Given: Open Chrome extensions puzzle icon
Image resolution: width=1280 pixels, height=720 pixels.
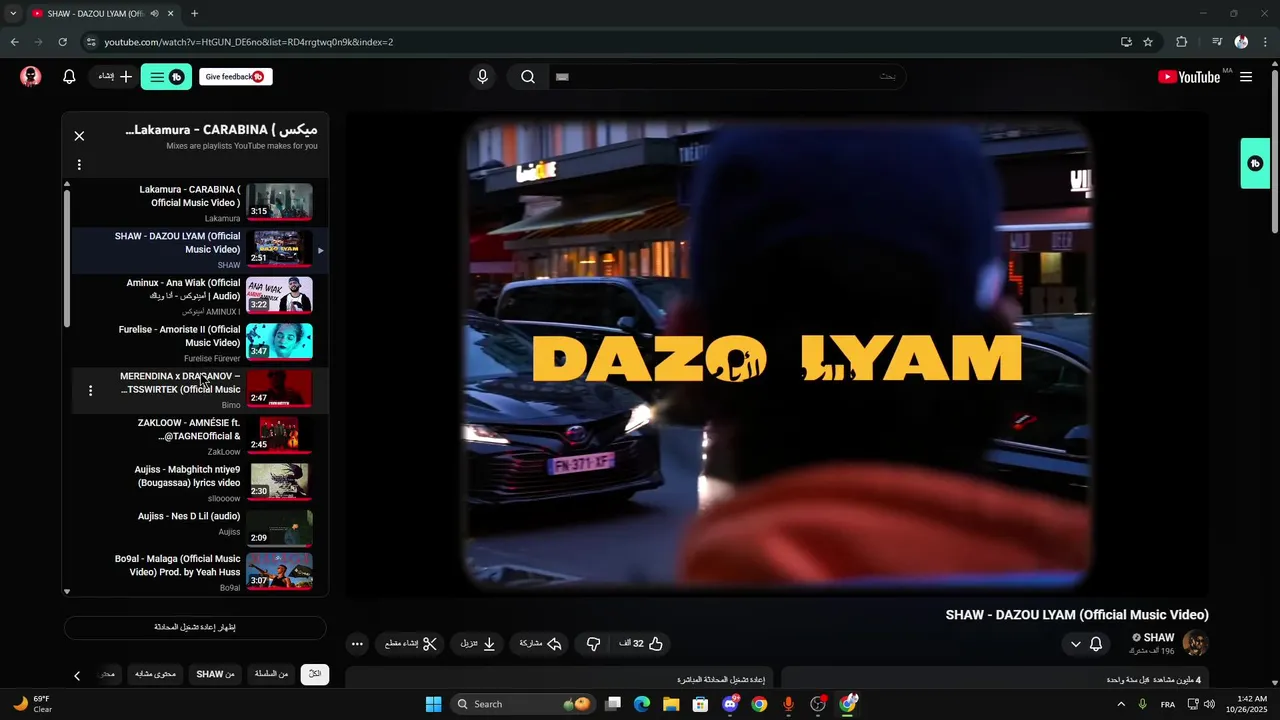Looking at the screenshot, I should [x=1182, y=42].
